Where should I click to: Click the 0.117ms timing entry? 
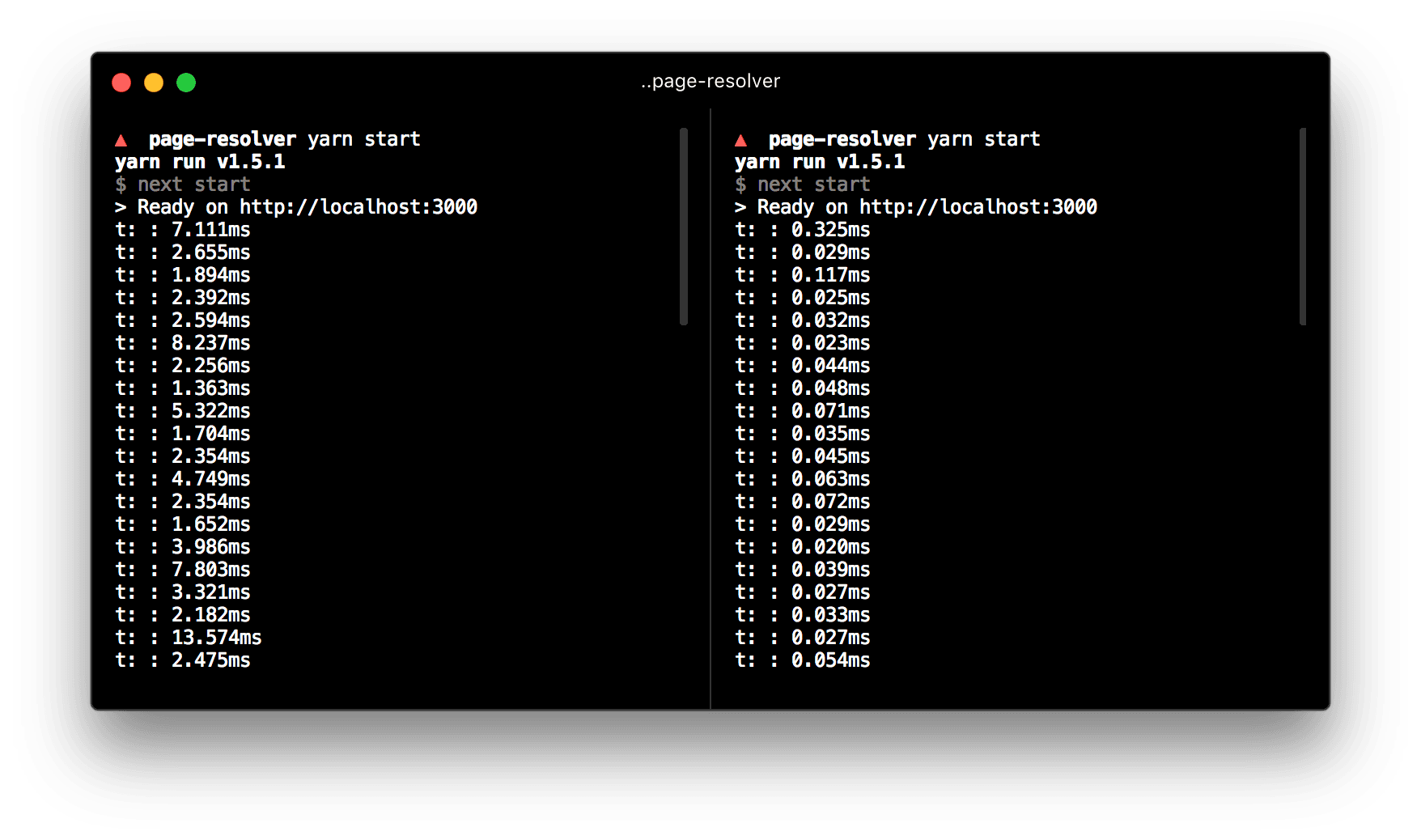click(830, 275)
